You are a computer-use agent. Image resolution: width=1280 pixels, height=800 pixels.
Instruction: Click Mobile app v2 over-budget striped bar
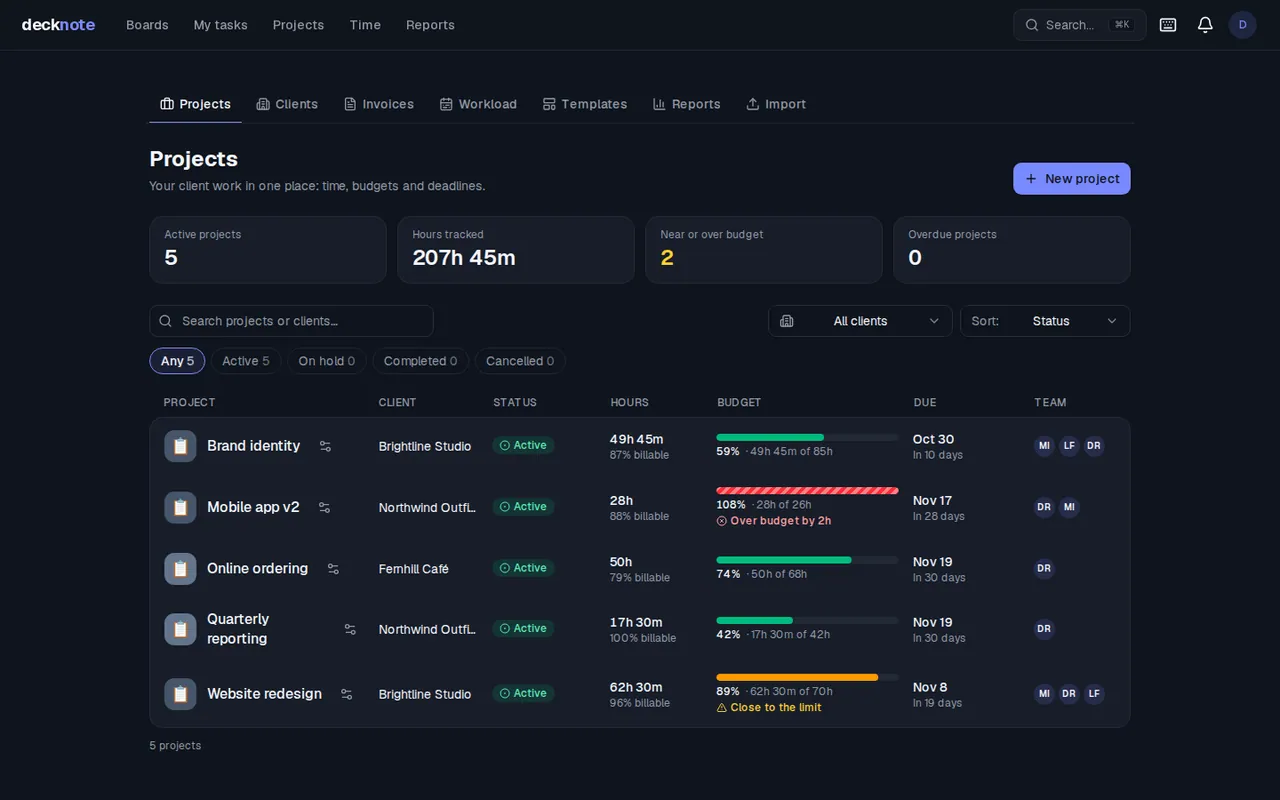[x=807, y=491]
